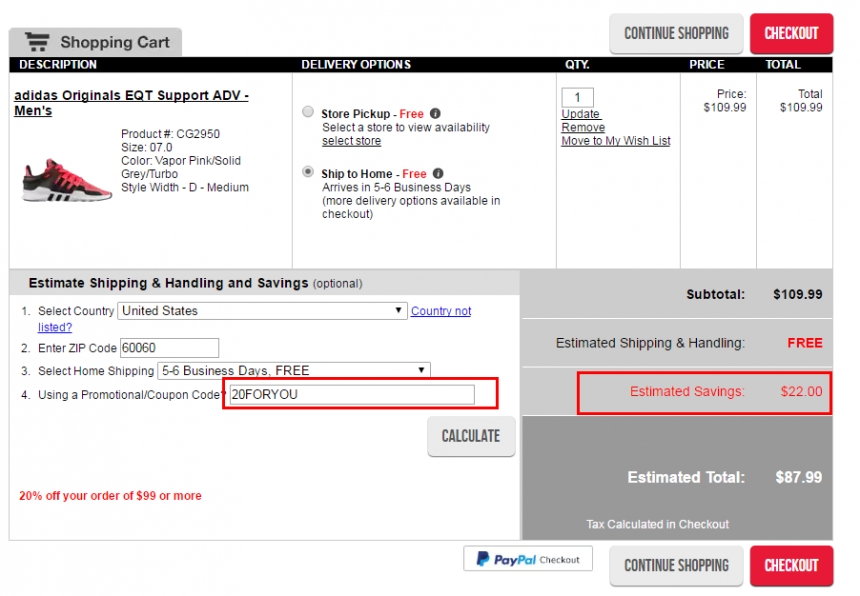Click the bottom CHECKOUT button
Viewport: 860px width, 596px height.
(791, 566)
